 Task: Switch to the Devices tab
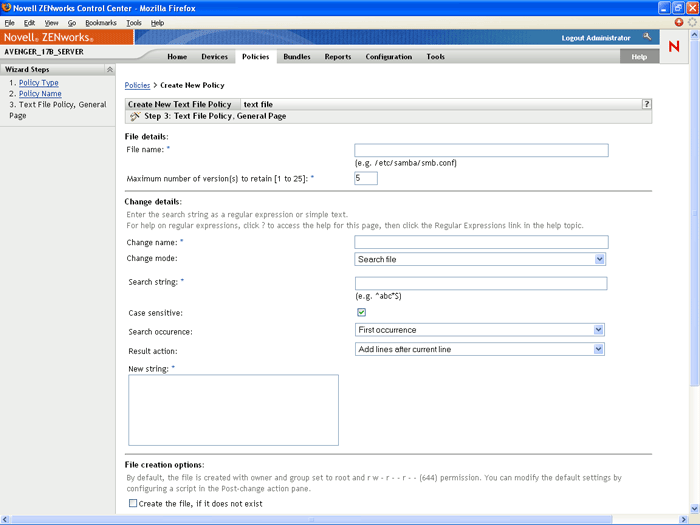coord(215,57)
